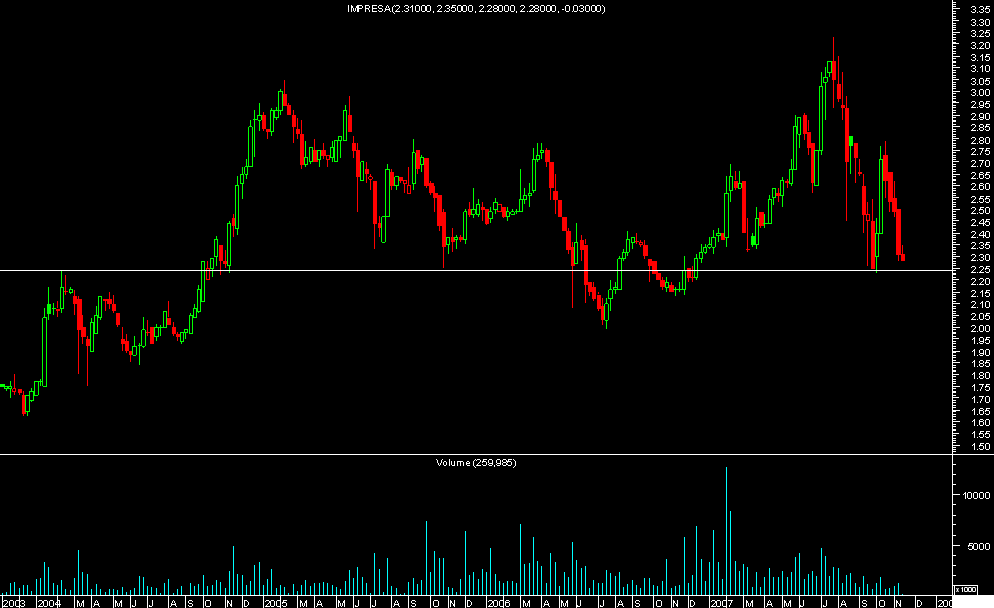Screen dimensions: 994x608
Task: Select the 2003 year label on time axis
Action: pyautogui.click(x=13, y=603)
